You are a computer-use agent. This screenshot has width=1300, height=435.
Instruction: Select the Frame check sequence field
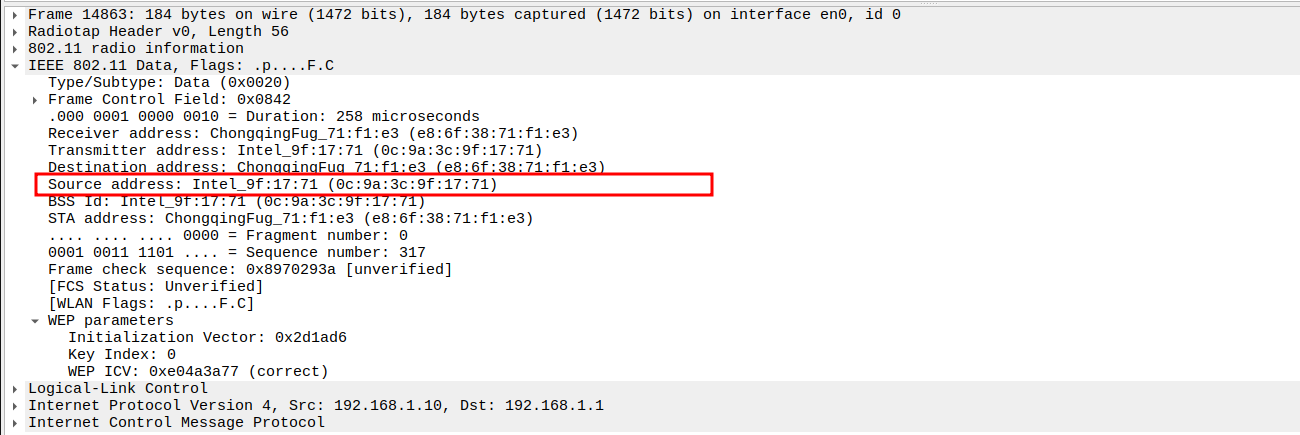point(249,269)
